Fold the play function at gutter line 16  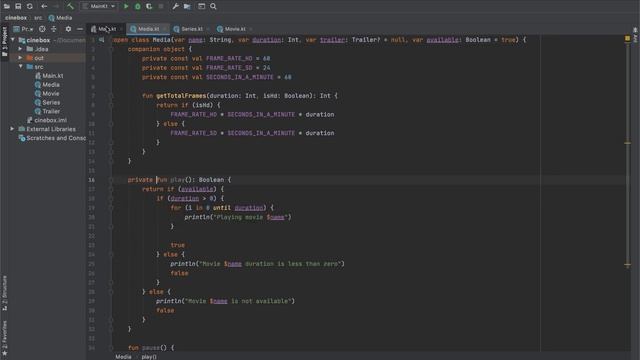(111, 180)
